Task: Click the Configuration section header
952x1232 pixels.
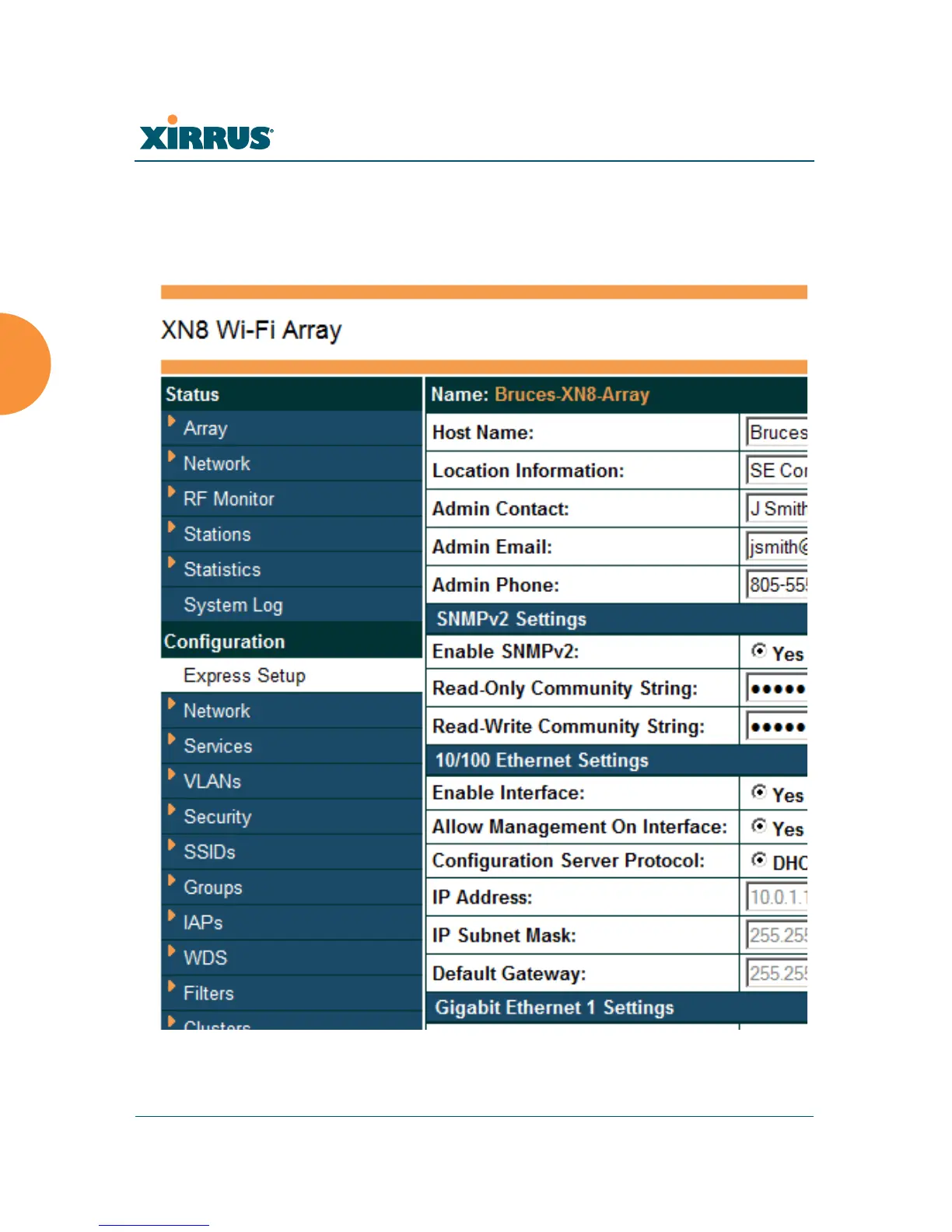Action: (x=292, y=642)
